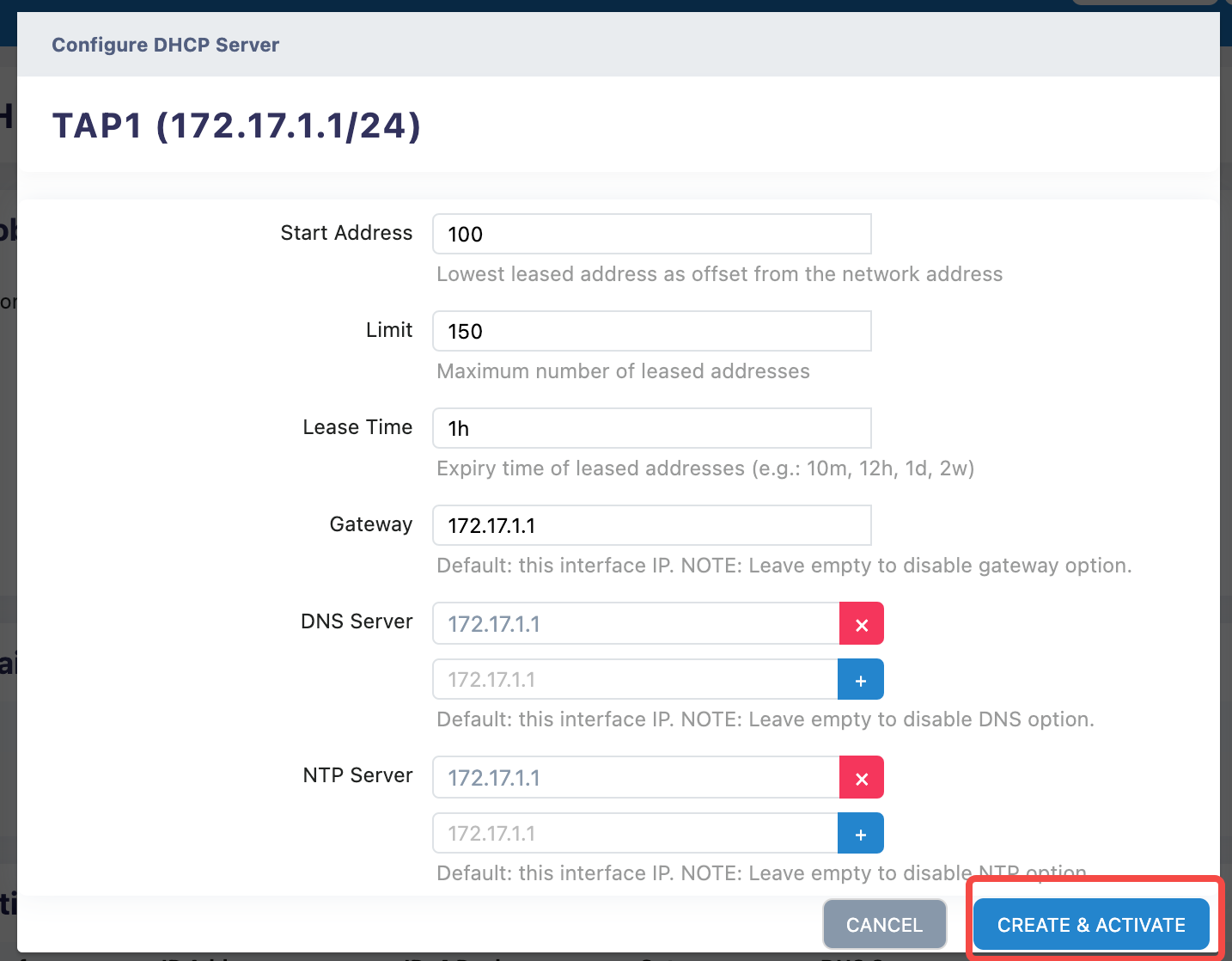The height and width of the screenshot is (961, 1232).
Task: Click Create & Activate button
Action: [1090, 925]
